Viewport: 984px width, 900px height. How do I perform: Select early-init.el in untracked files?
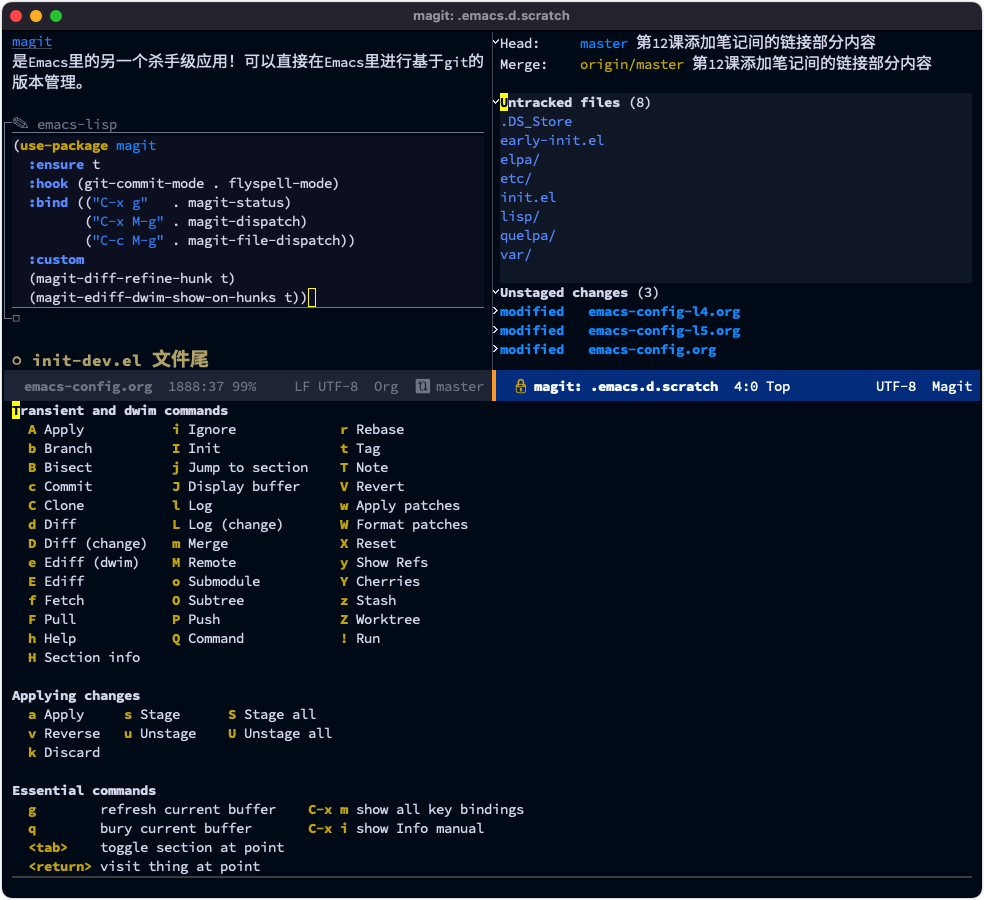point(552,141)
